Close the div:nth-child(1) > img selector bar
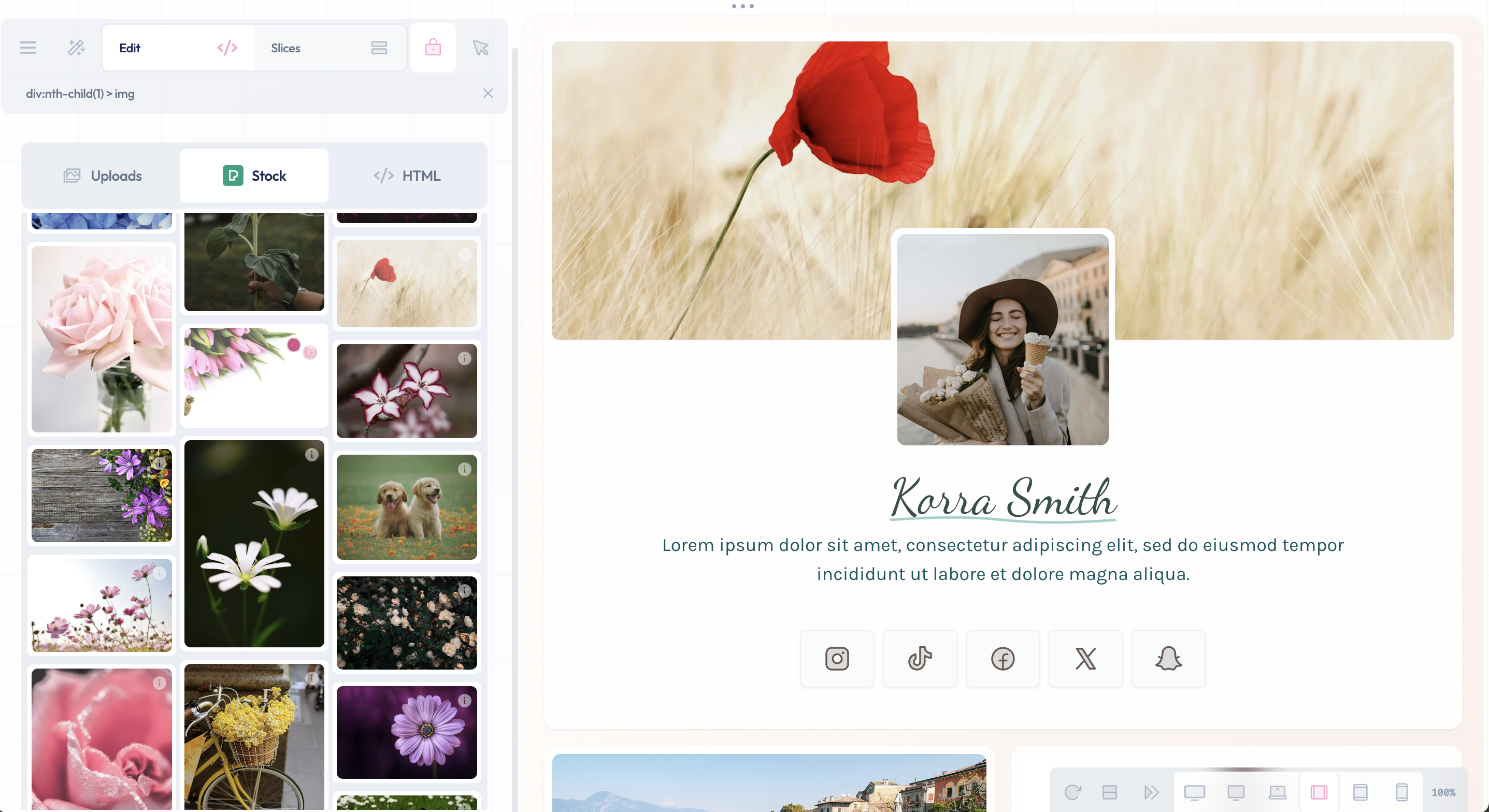1489x812 pixels. click(x=488, y=94)
